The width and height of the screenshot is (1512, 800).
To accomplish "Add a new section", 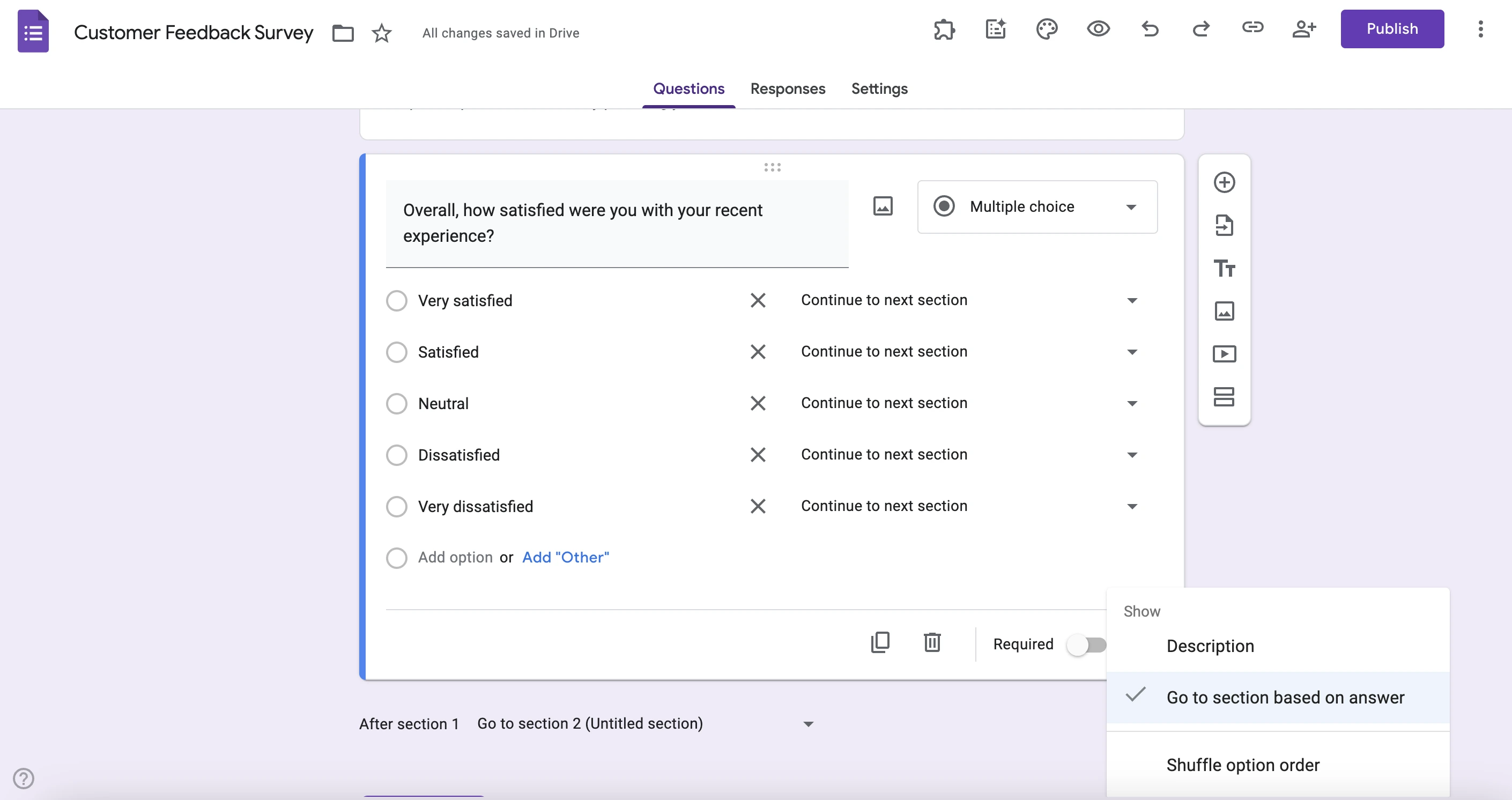I will point(1225,397).
